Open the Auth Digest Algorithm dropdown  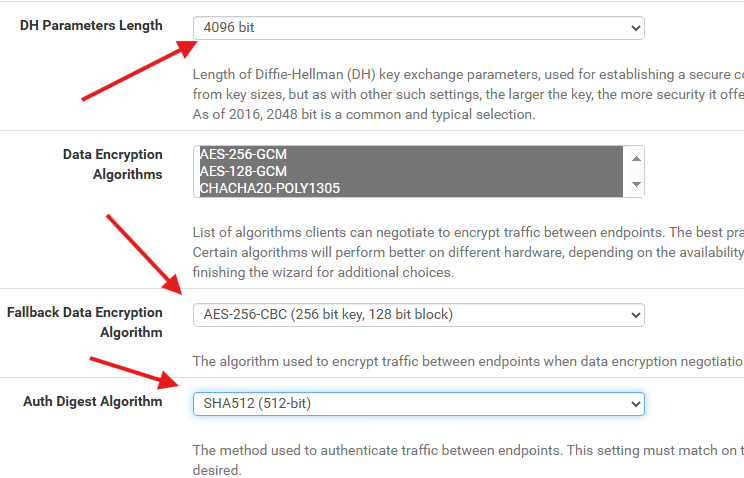click(418, 404)
